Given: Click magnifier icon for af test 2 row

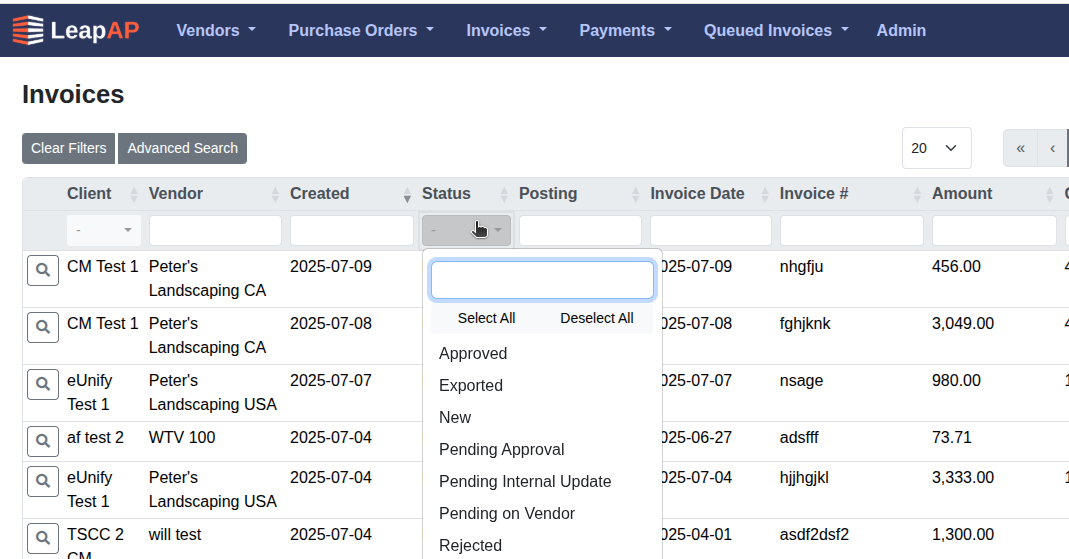Looking at the screenshot, I should pos(42,441).
